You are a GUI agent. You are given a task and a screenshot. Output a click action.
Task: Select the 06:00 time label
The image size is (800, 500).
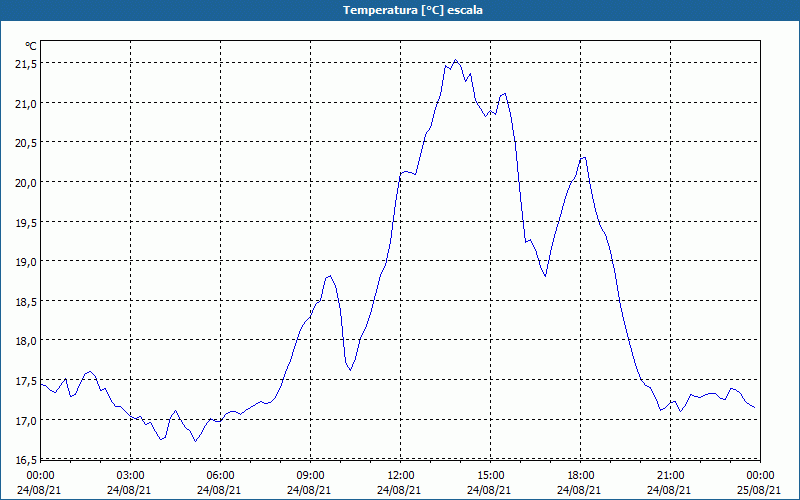[x=220, y=476]
